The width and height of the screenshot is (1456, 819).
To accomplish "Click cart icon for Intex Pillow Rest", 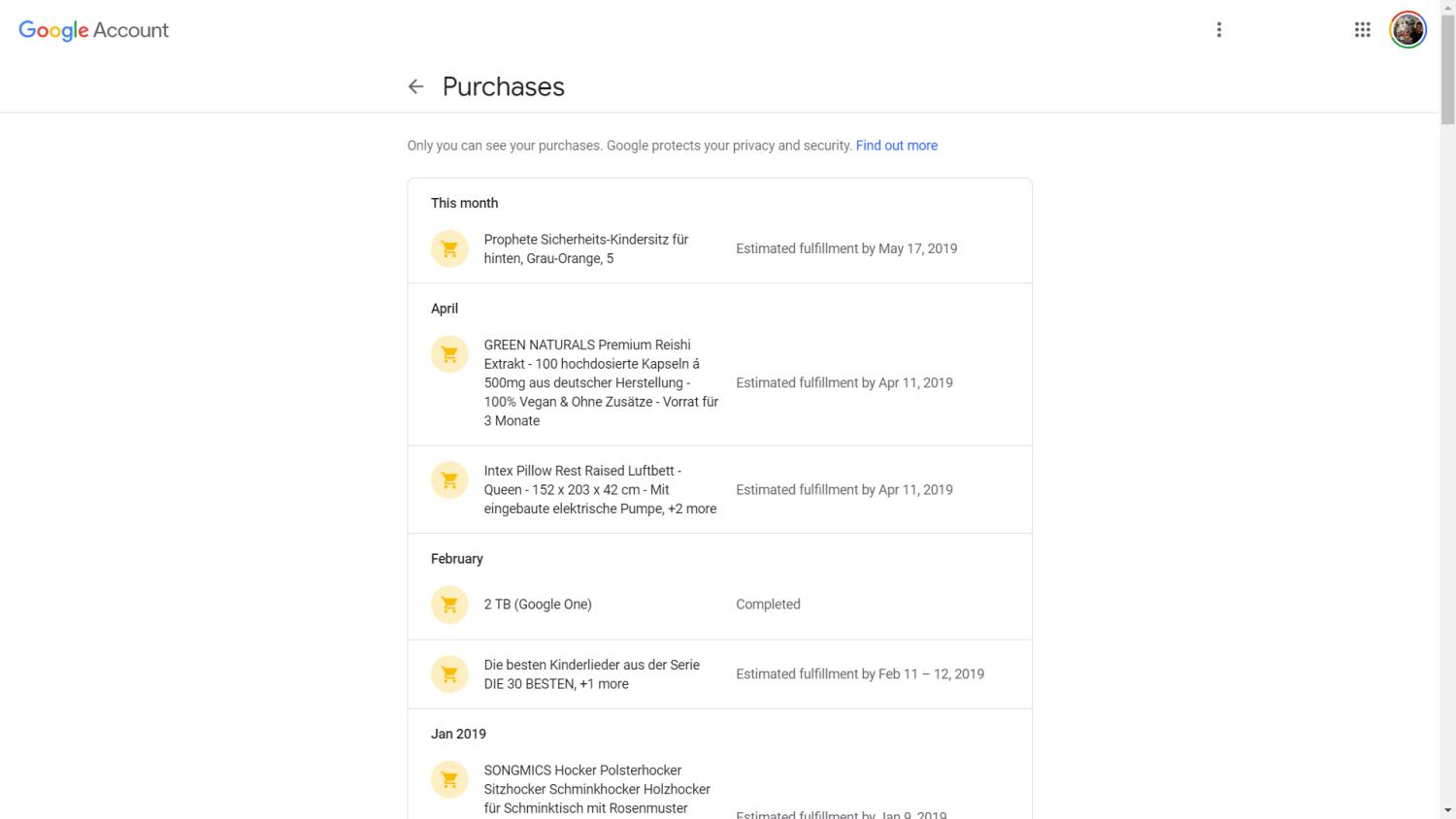I will pyautogui.click(x=449, y=480).
